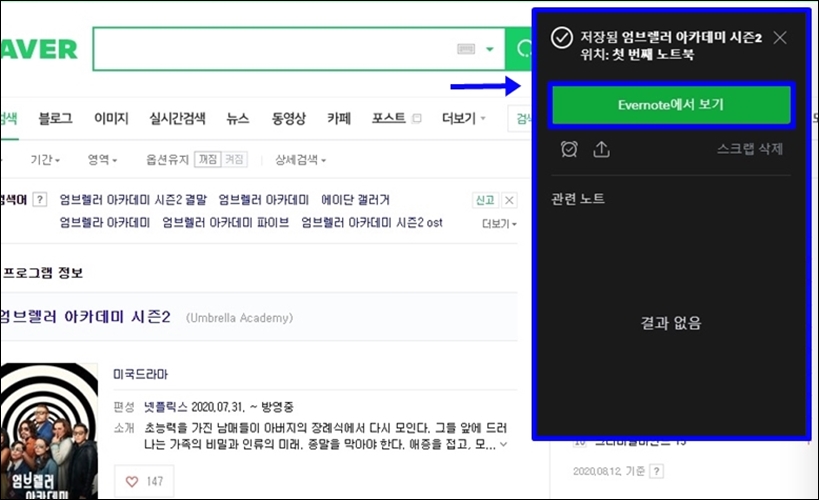Click the help icon beside 2020.08.12. 기준
Viewport: 819px width, 500px height.
pos(657,471)
